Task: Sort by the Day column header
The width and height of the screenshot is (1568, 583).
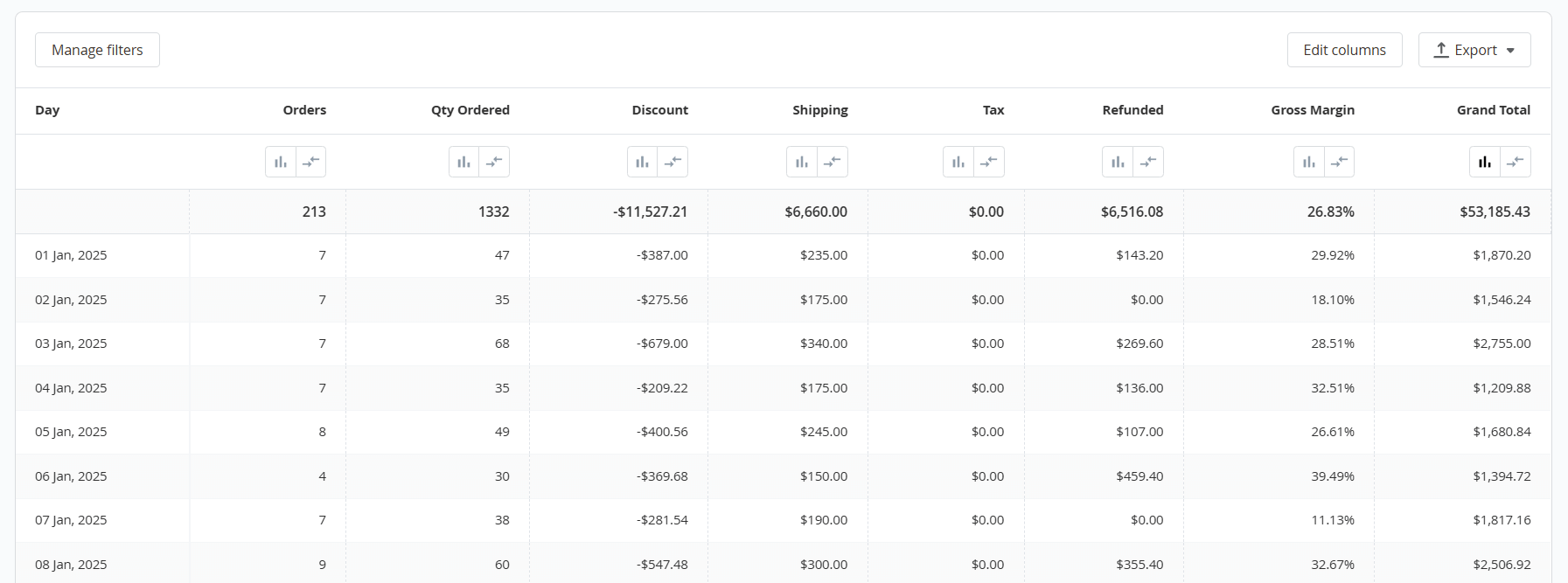Action: click(x=47, y=110)
